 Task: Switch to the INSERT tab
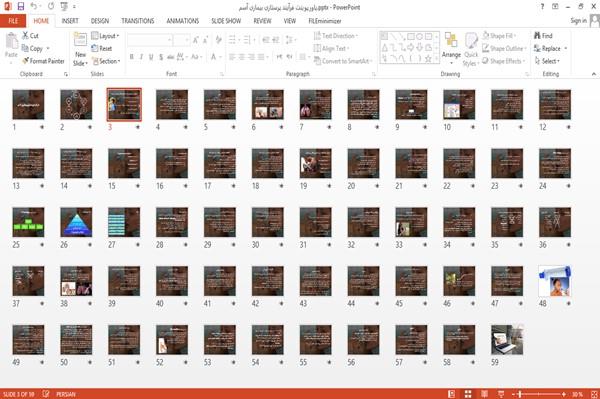(70, 21)
